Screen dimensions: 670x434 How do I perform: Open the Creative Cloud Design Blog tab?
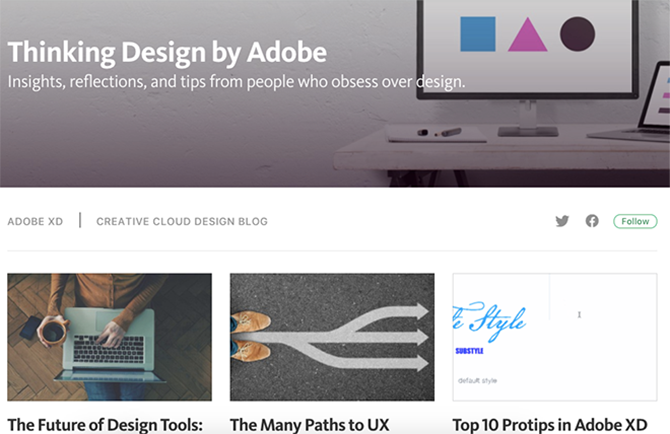[182, 222]
